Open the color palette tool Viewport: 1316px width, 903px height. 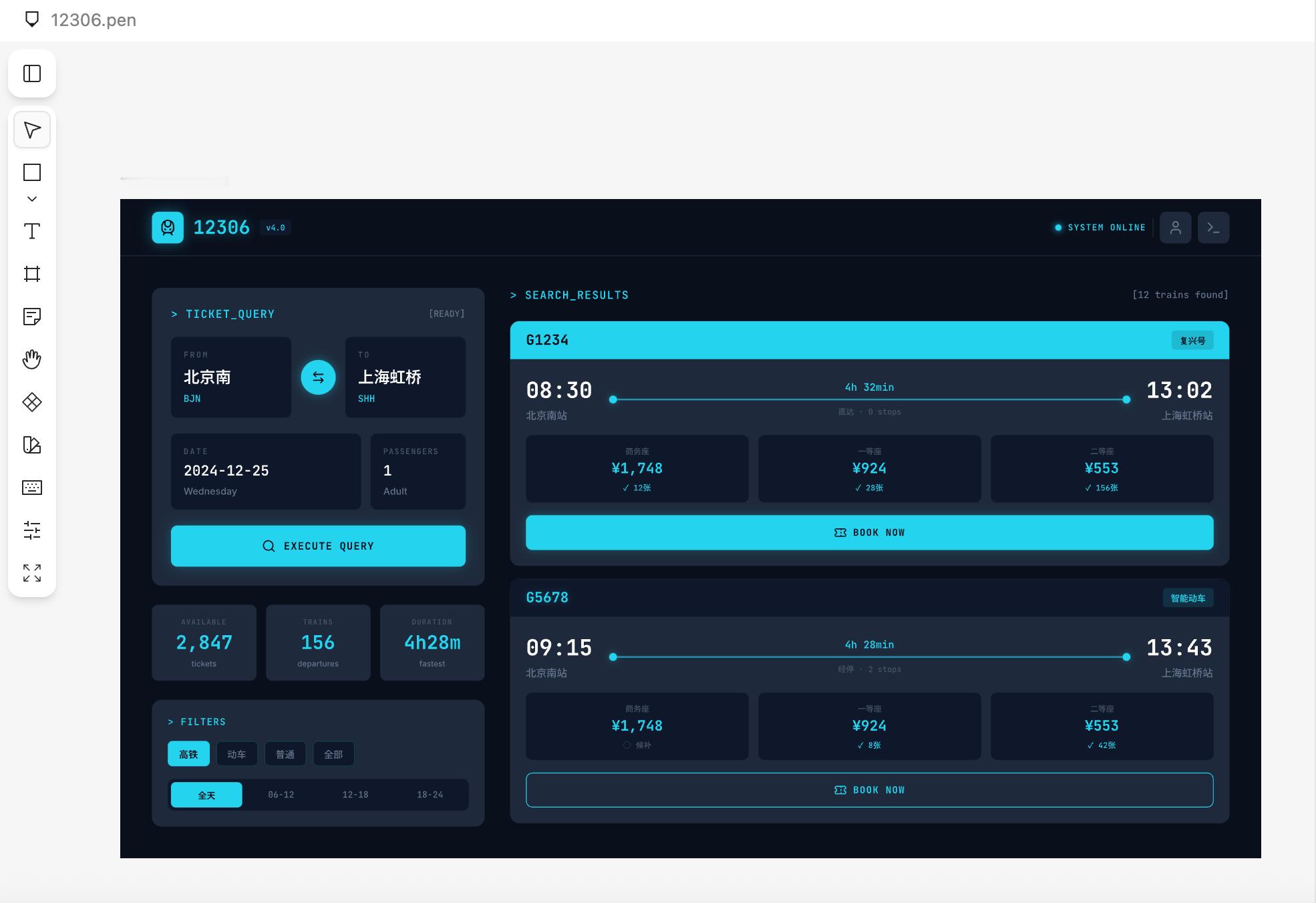31,445
